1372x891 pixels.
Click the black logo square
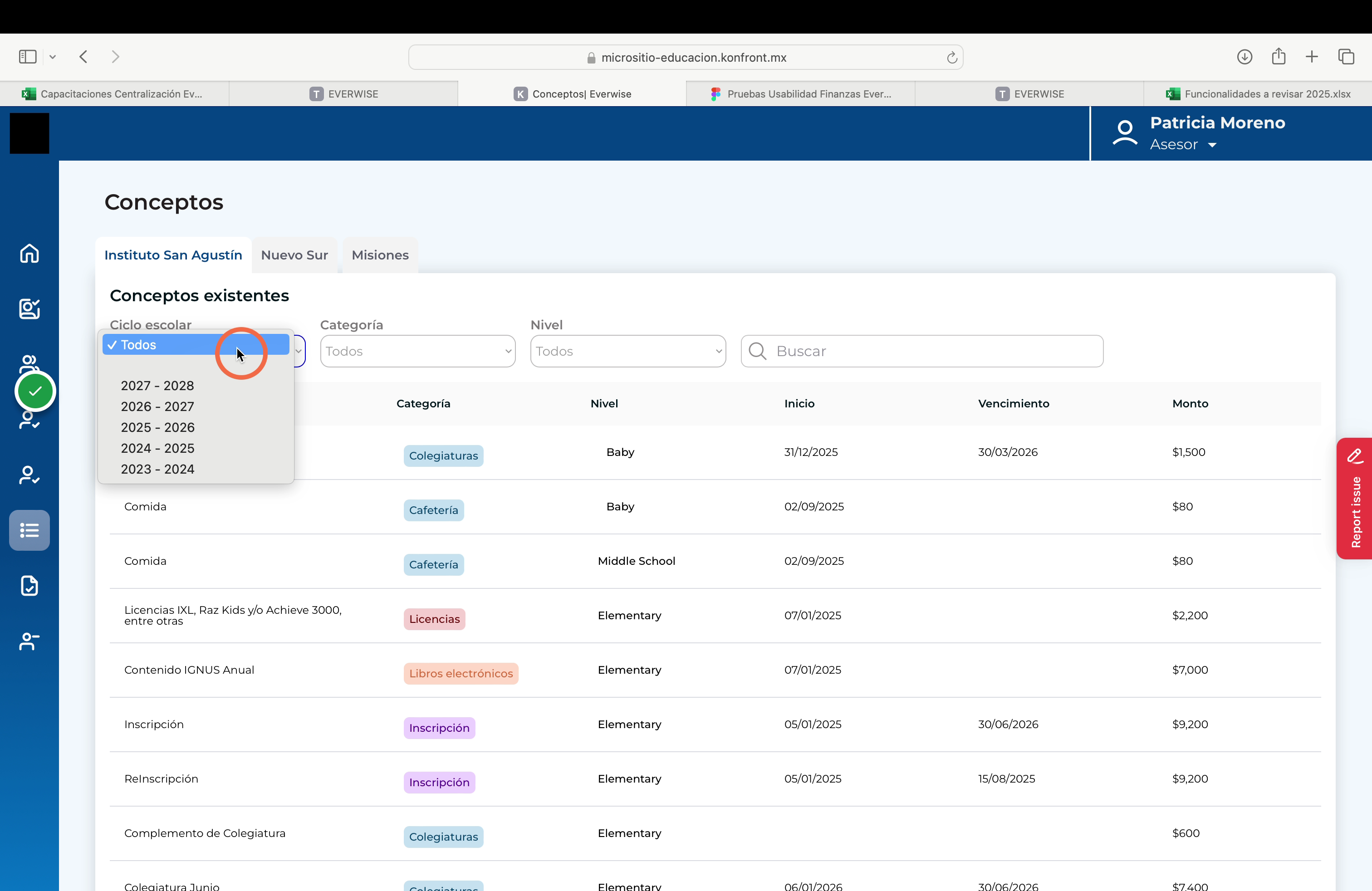tap(29, 133)
